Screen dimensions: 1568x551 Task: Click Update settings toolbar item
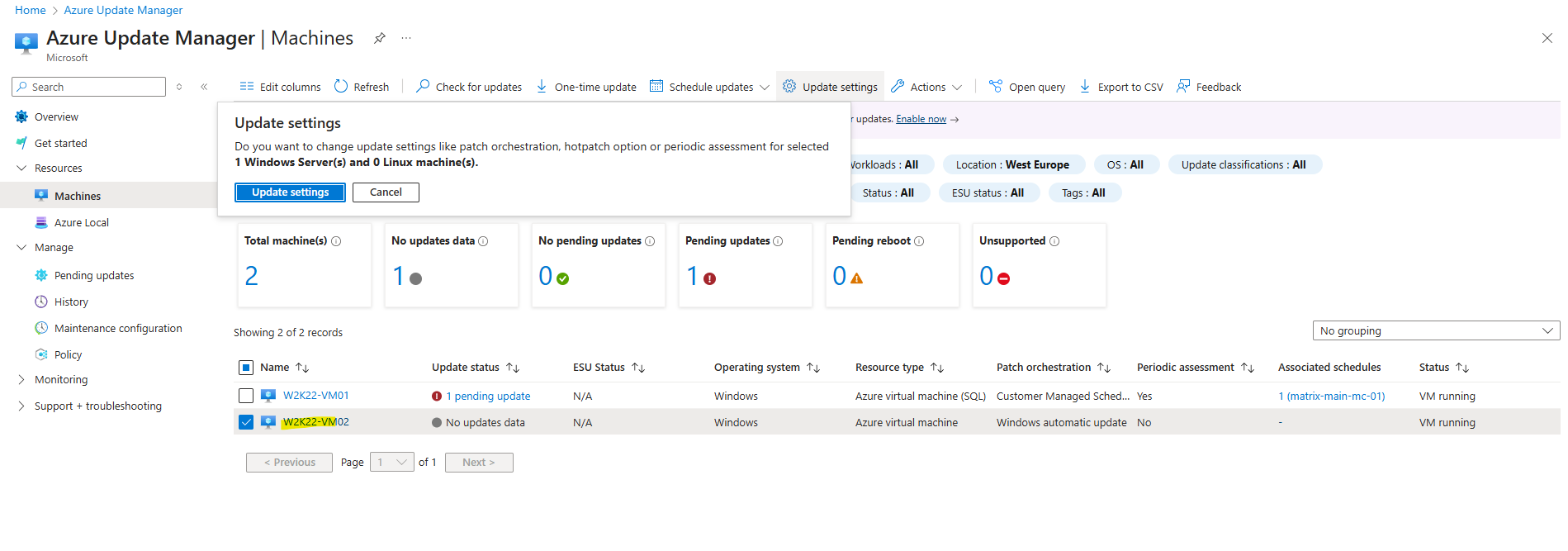coord(830,87)
